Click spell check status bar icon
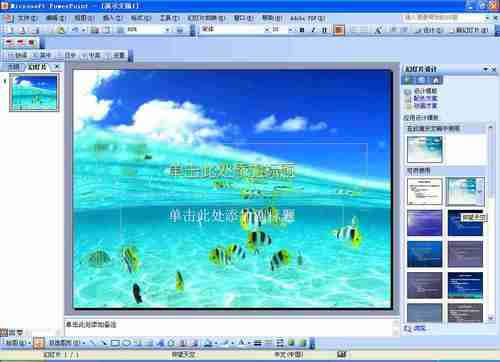 342,354
